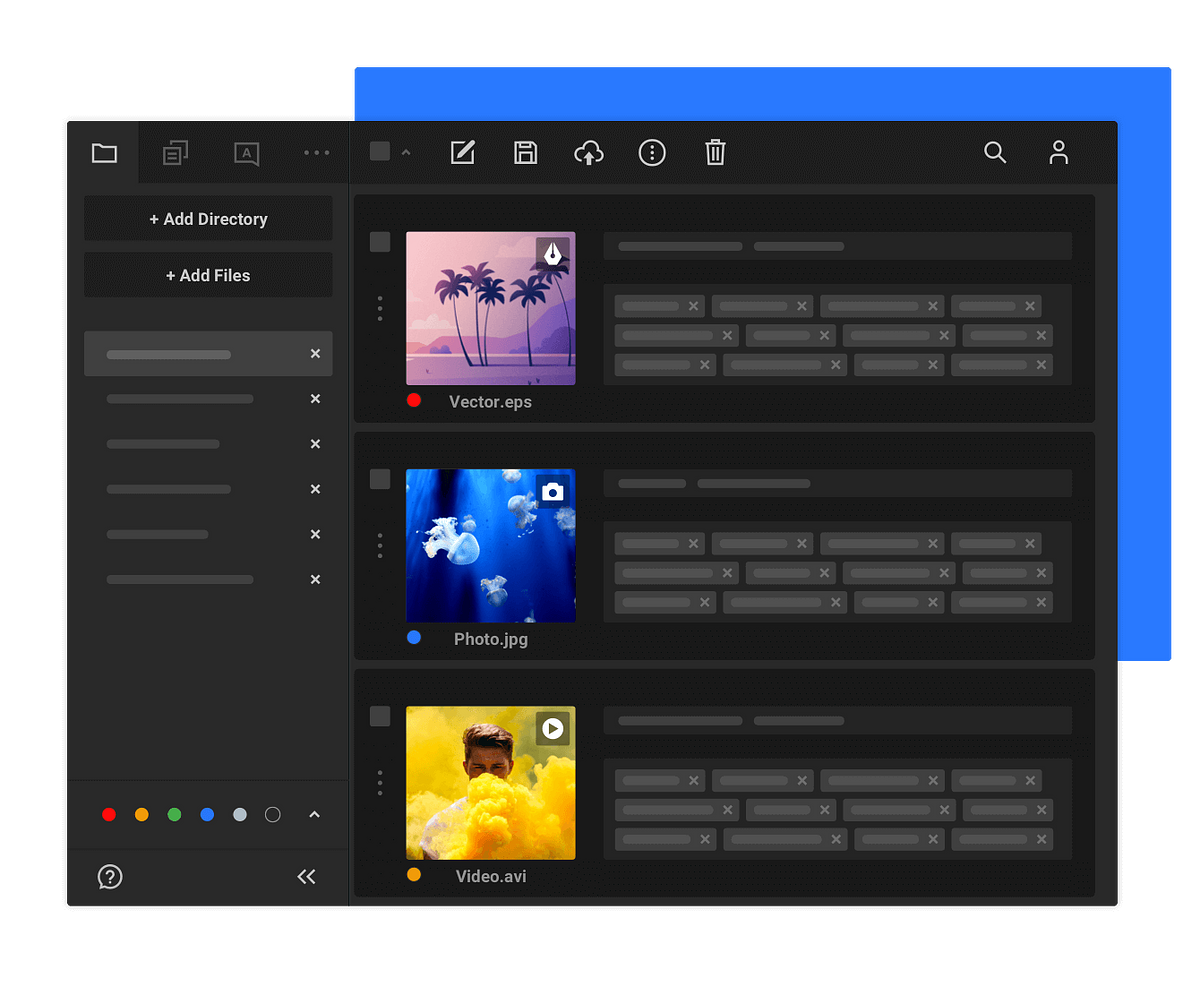The height and width of the screenshot is (996, 1200).
Task: Open the yellow smoke video thumbnail
Action: [490, 782]
